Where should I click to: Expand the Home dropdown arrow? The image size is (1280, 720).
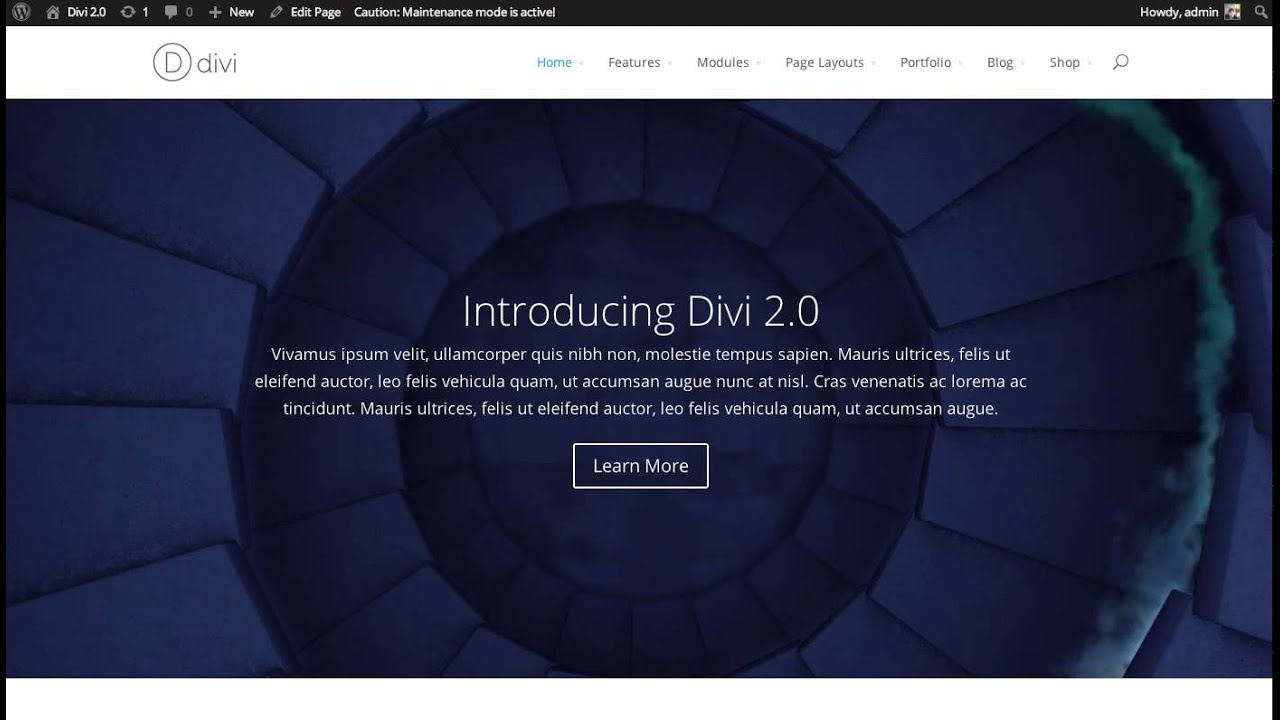pos(581,63)
